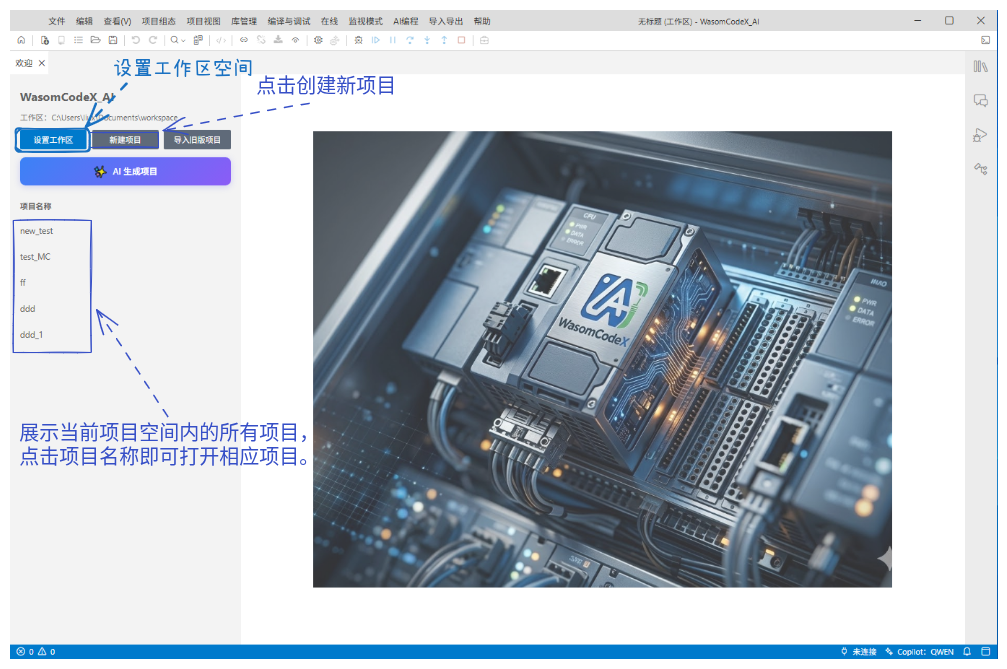The height and width of the screenshot is (669, 1007).
Task: Open the AI编程 menu
Action: pos(406,21)
